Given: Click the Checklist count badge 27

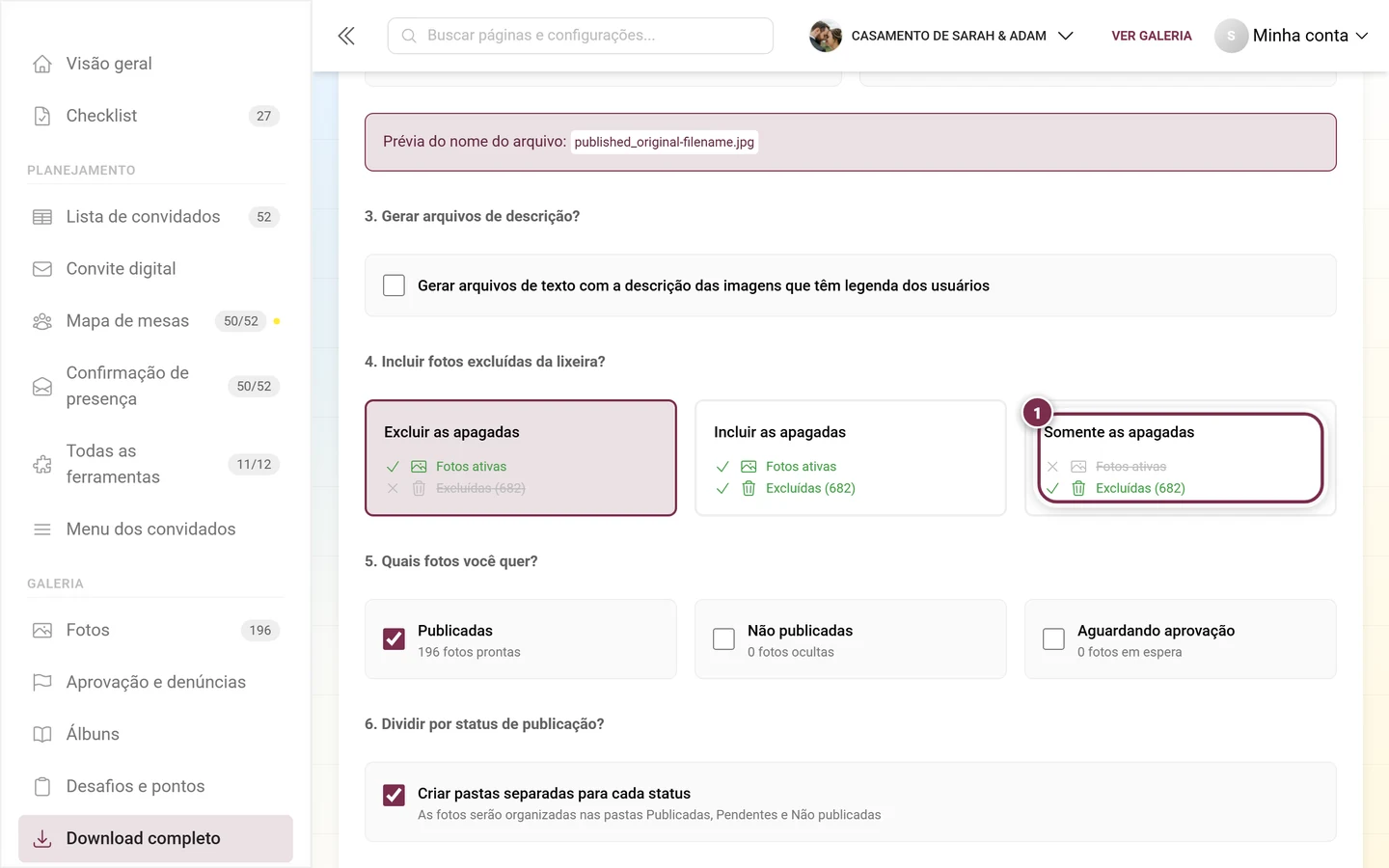Looking at the screenshot, I should click(x=263, y=116).
